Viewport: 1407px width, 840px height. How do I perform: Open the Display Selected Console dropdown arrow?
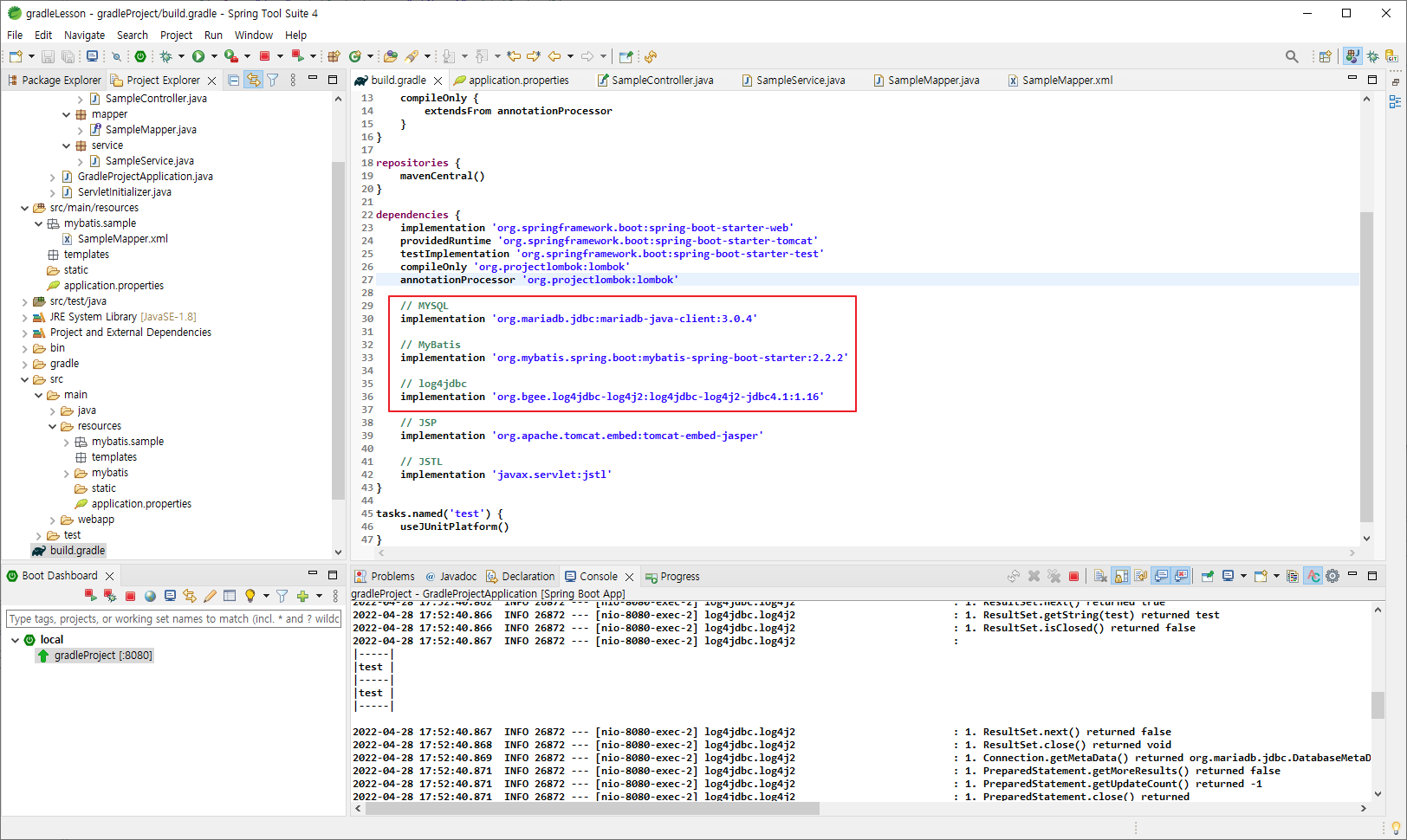point(1243,576)
